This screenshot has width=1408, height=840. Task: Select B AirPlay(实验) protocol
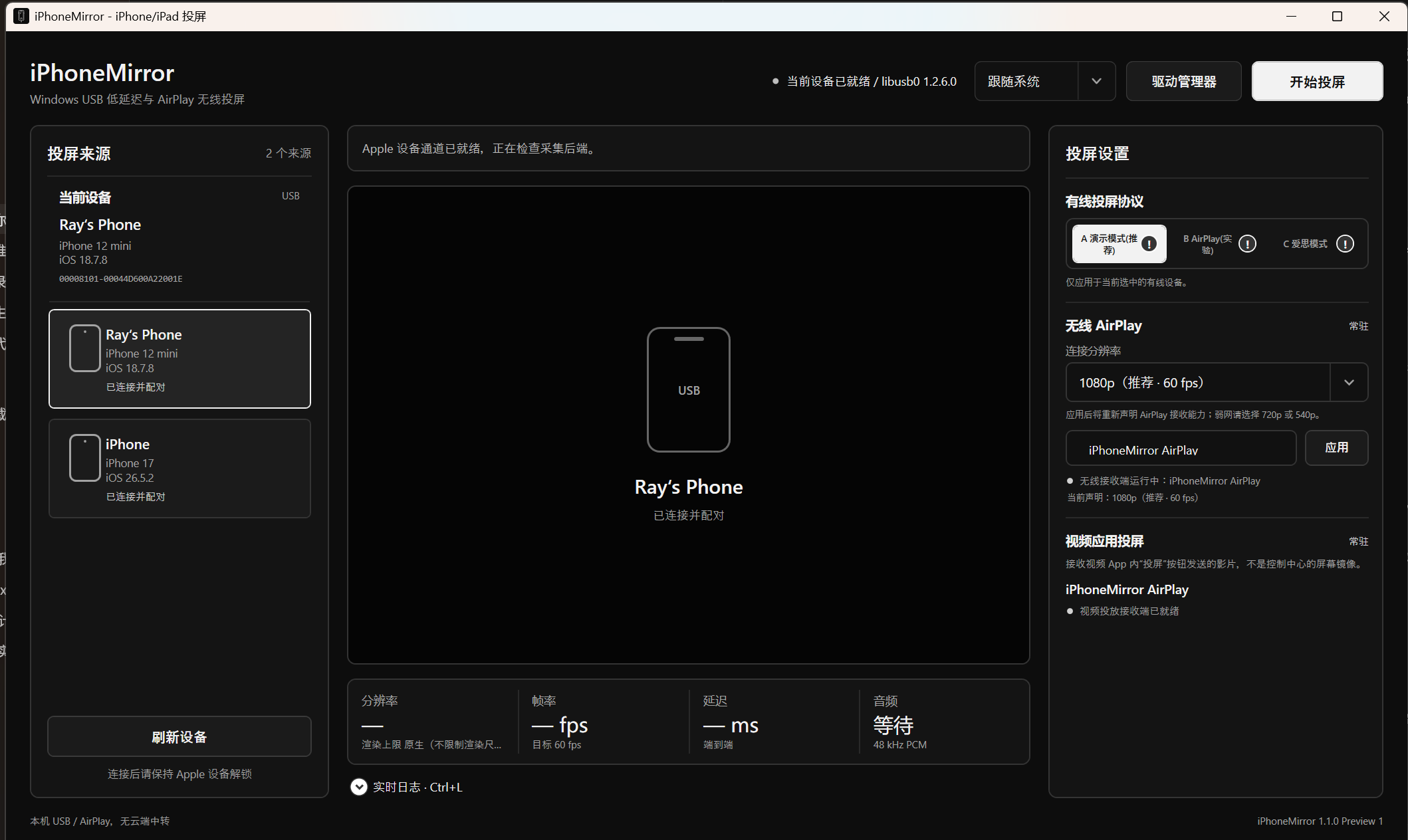coord(1218,244)
